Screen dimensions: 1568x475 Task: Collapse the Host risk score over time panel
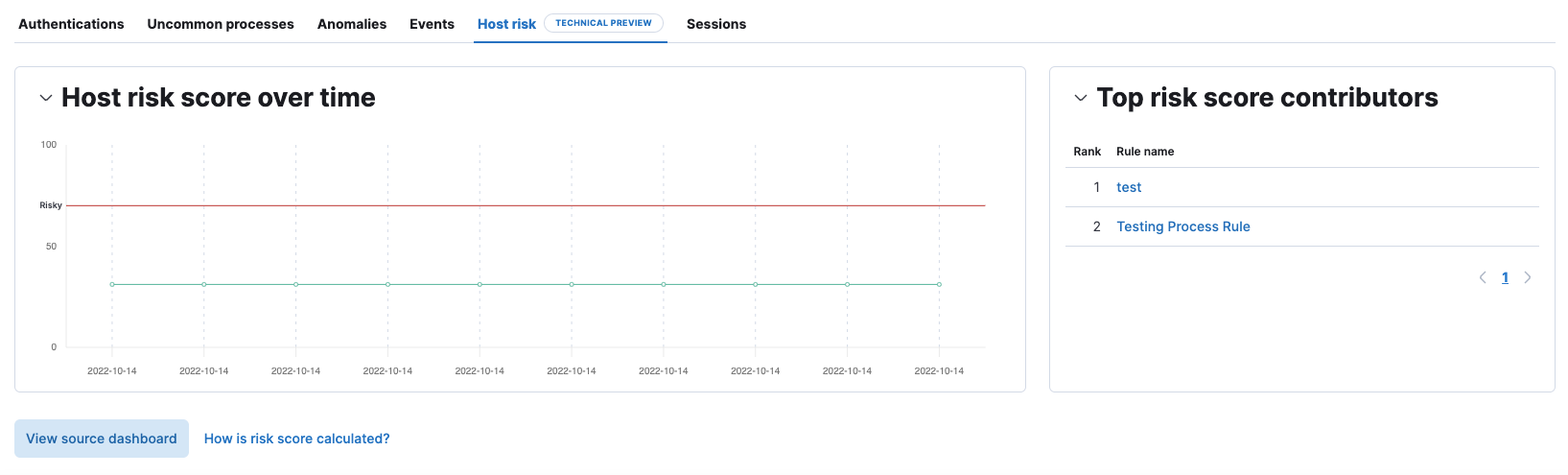click(45, 98)
